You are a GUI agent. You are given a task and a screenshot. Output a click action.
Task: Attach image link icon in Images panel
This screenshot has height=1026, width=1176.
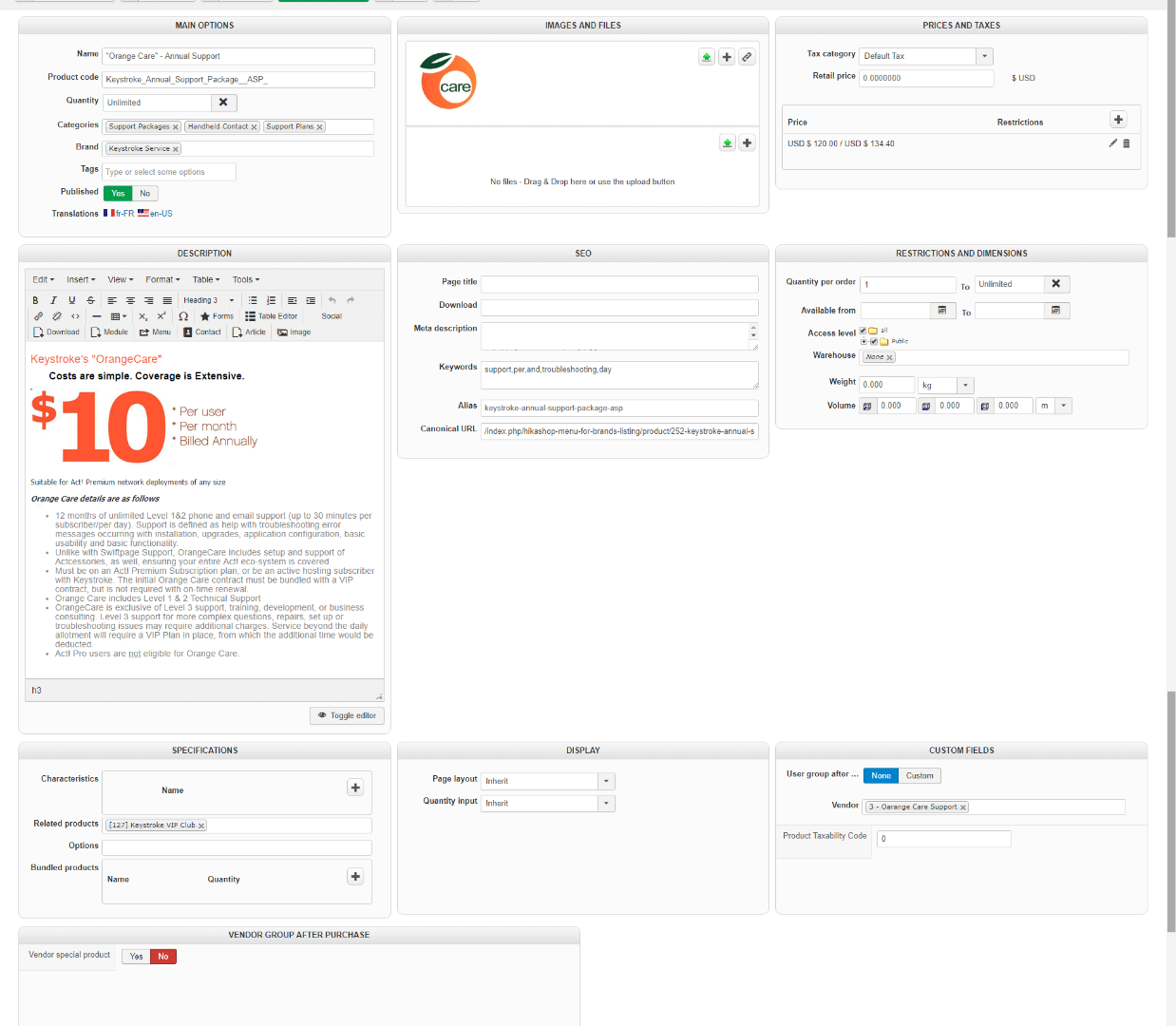click(x=748, y=57)
